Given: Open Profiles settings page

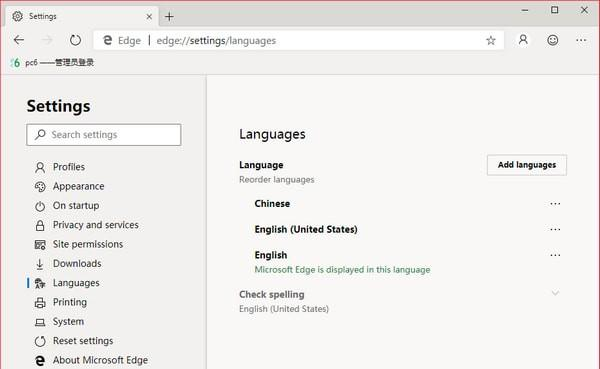Looking at the screenshot, I should 69,167.
